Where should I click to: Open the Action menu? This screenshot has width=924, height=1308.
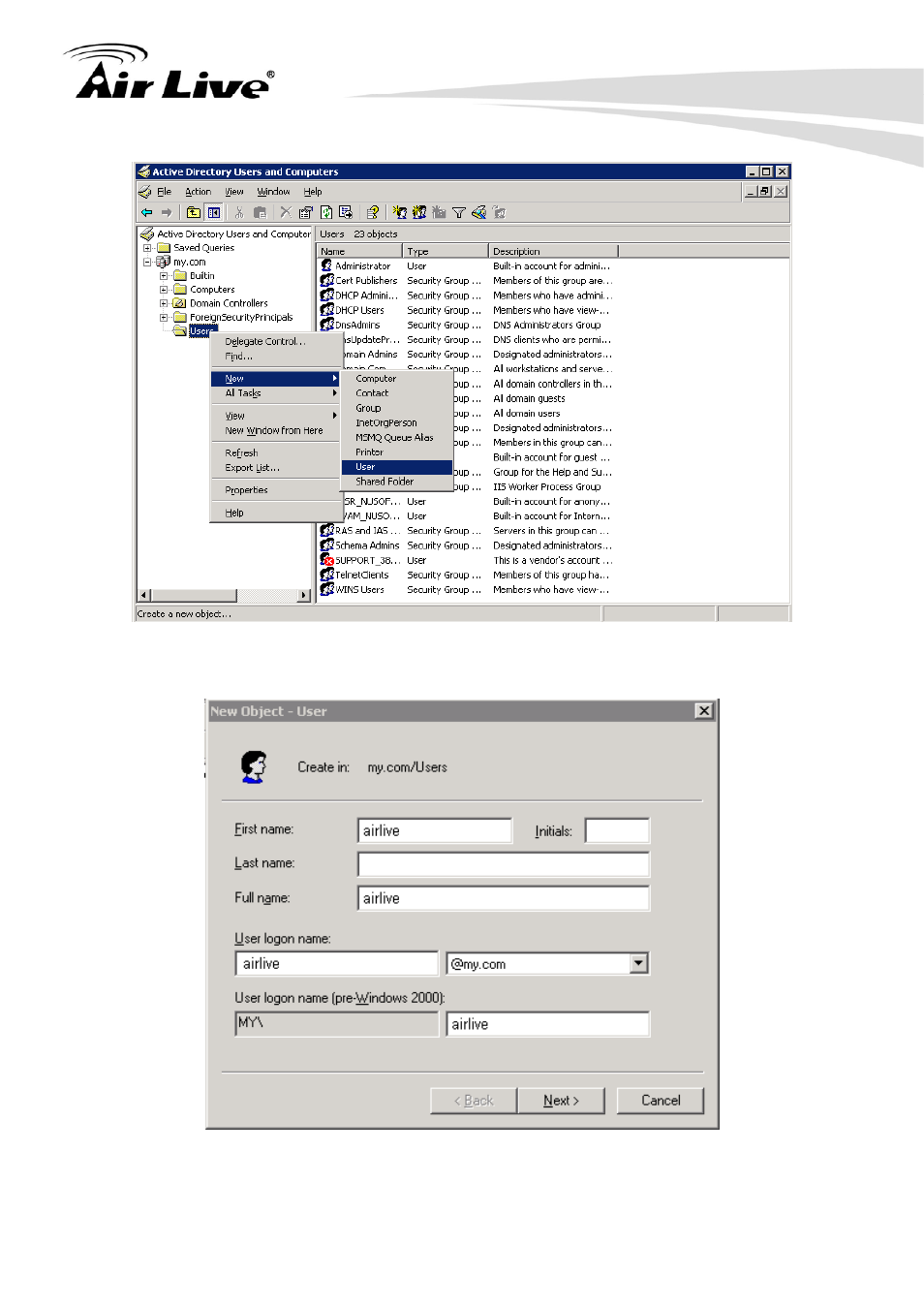[x=199, y=192]
